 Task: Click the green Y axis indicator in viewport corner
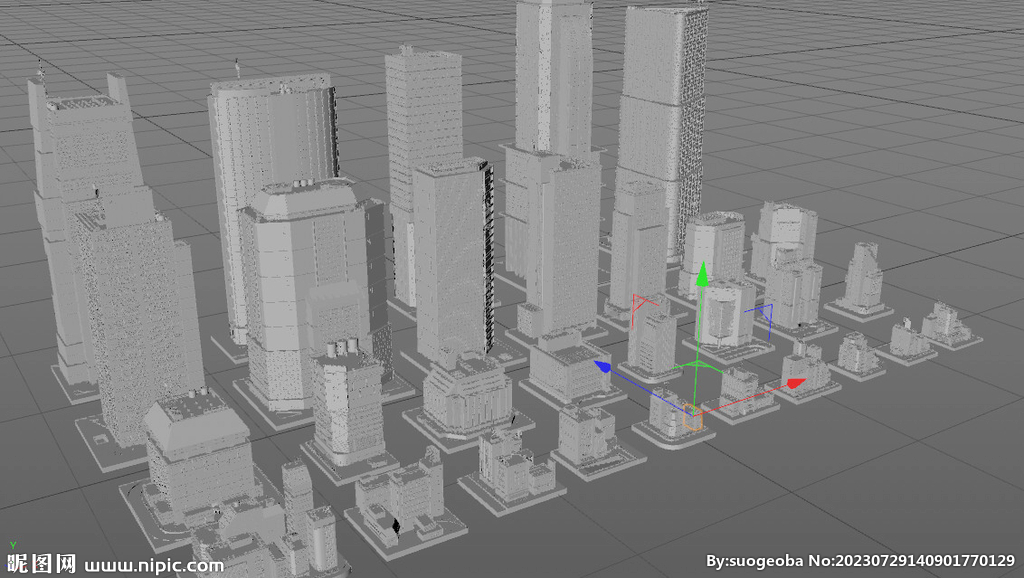pyautogui.click(x=13, y=544)
